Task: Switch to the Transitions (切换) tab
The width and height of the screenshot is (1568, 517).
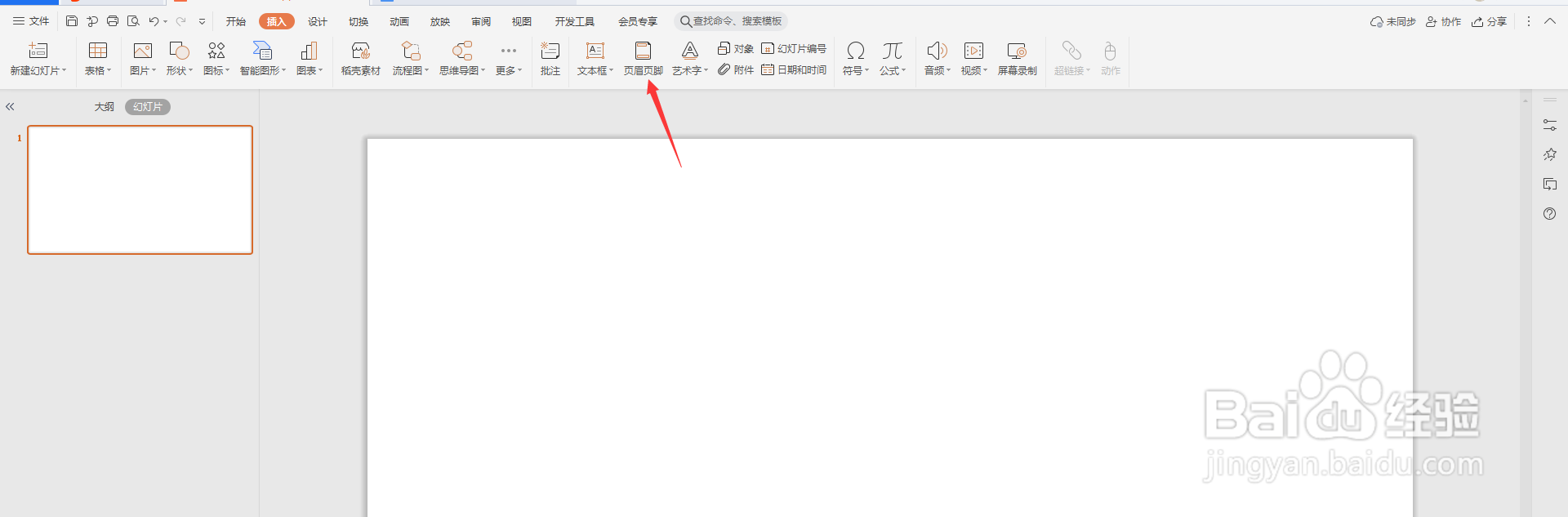Action: [x=359, y=22]
